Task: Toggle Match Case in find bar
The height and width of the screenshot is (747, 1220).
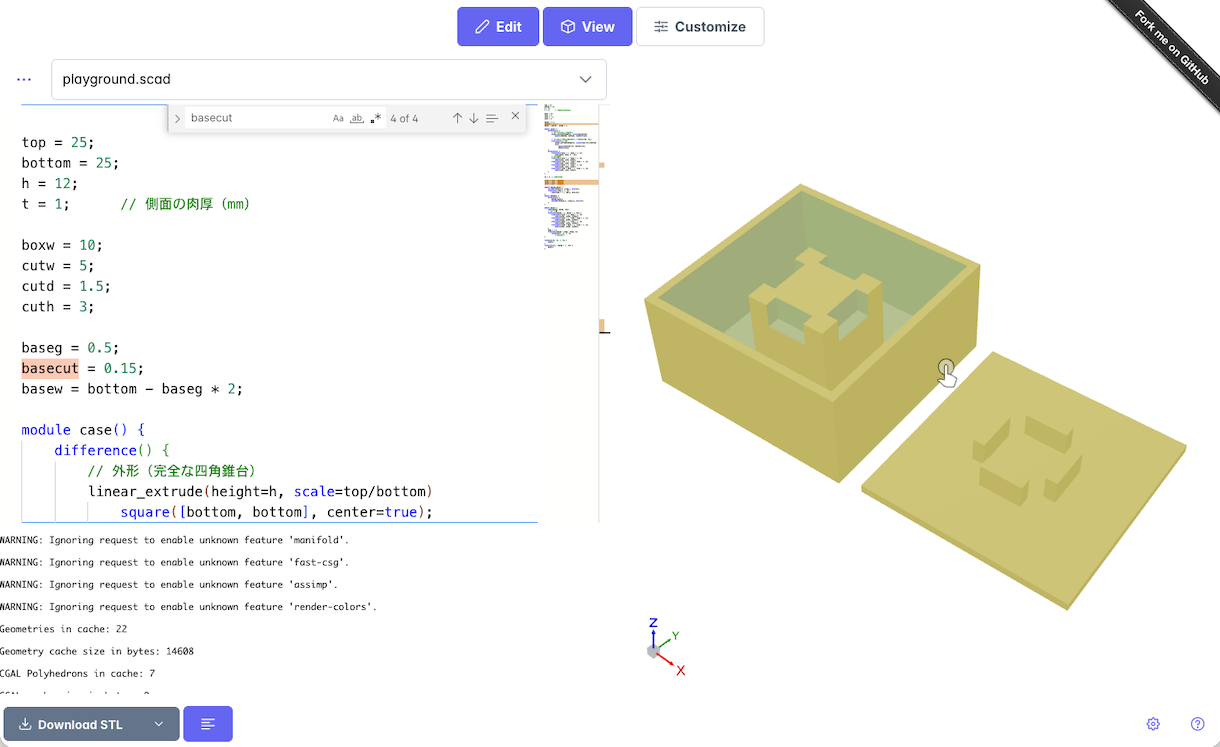Action: (x=338, y=118)
